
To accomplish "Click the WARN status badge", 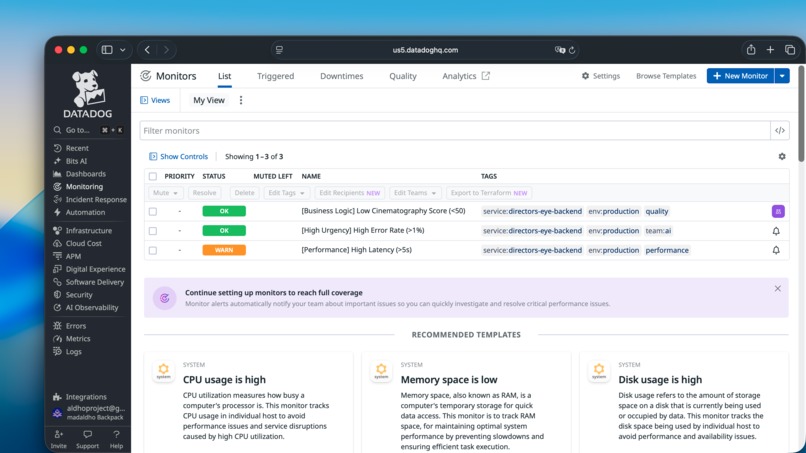I will click(224, 250).
